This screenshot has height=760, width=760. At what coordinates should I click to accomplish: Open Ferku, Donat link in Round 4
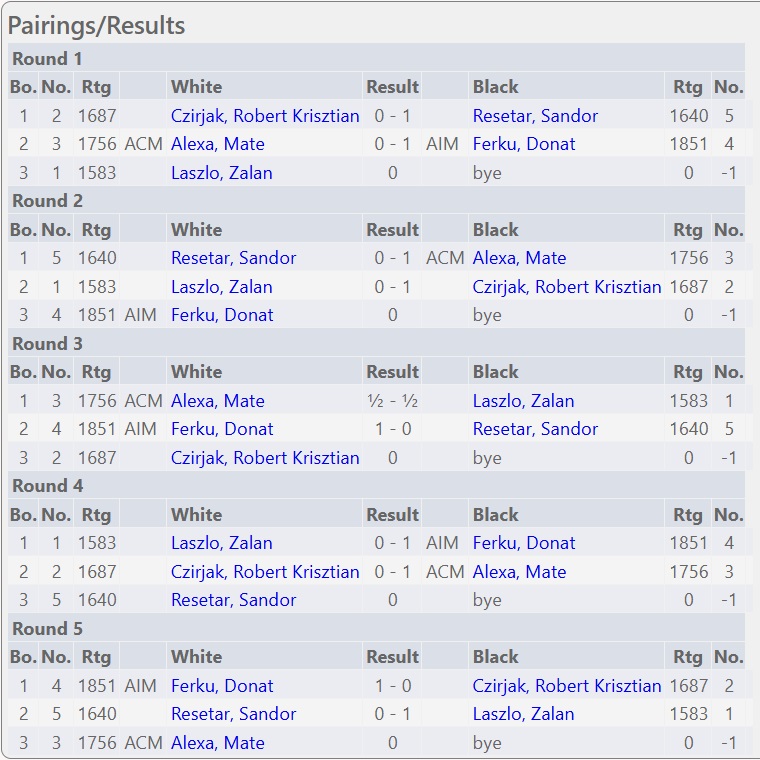[x=524, y=544]
